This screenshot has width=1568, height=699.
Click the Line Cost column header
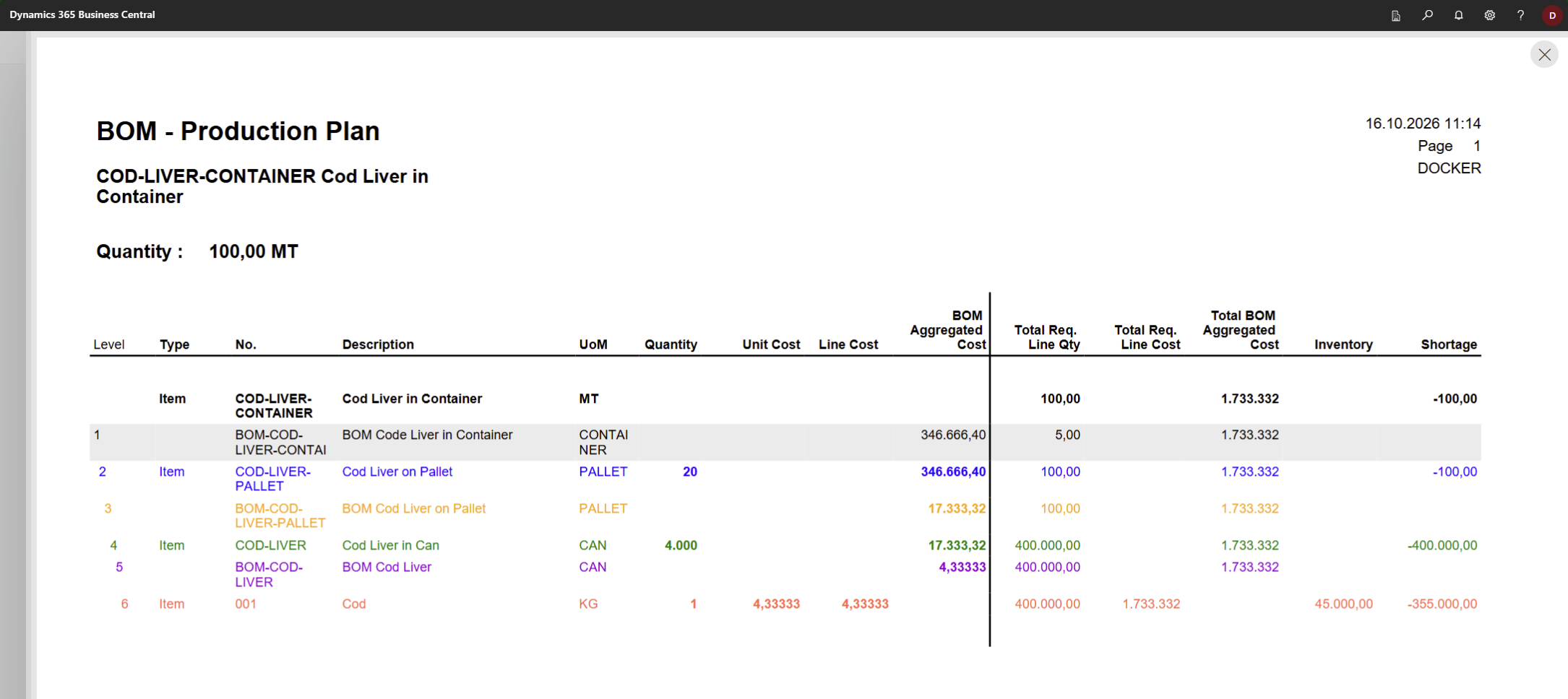[x=848, y=344]
